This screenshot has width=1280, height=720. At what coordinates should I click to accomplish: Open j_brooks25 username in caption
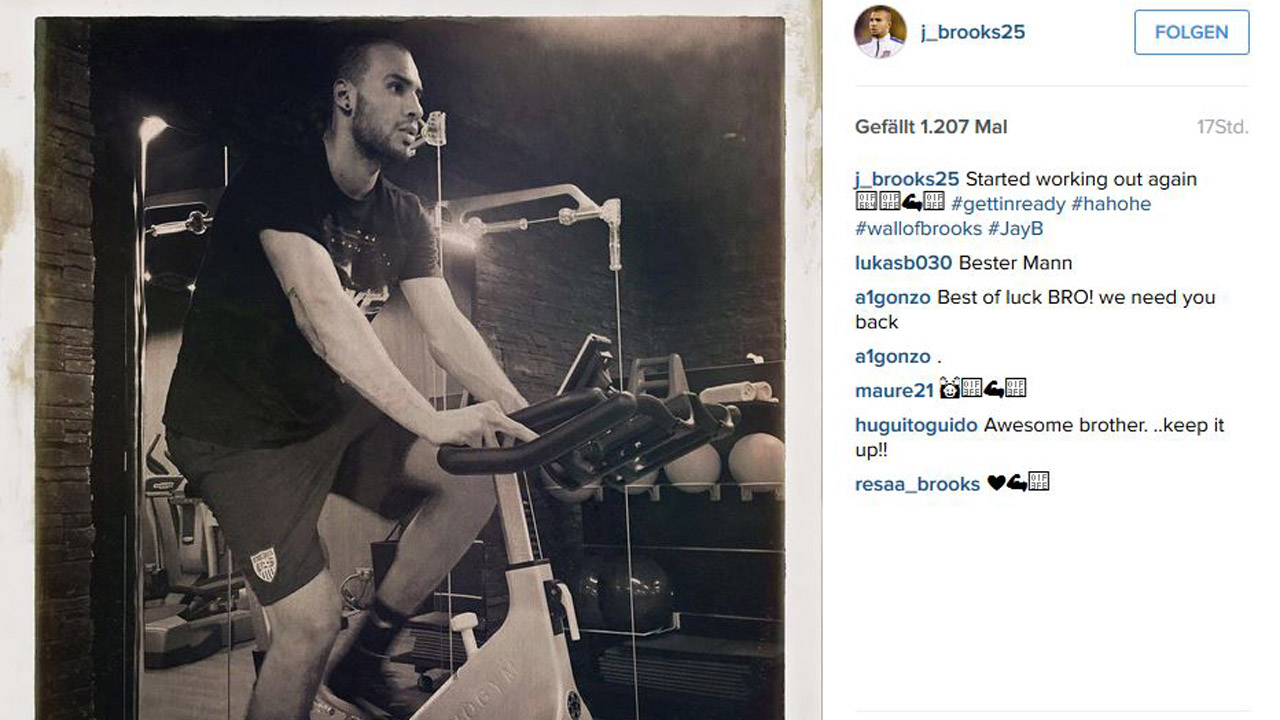(x=907, y=179)
